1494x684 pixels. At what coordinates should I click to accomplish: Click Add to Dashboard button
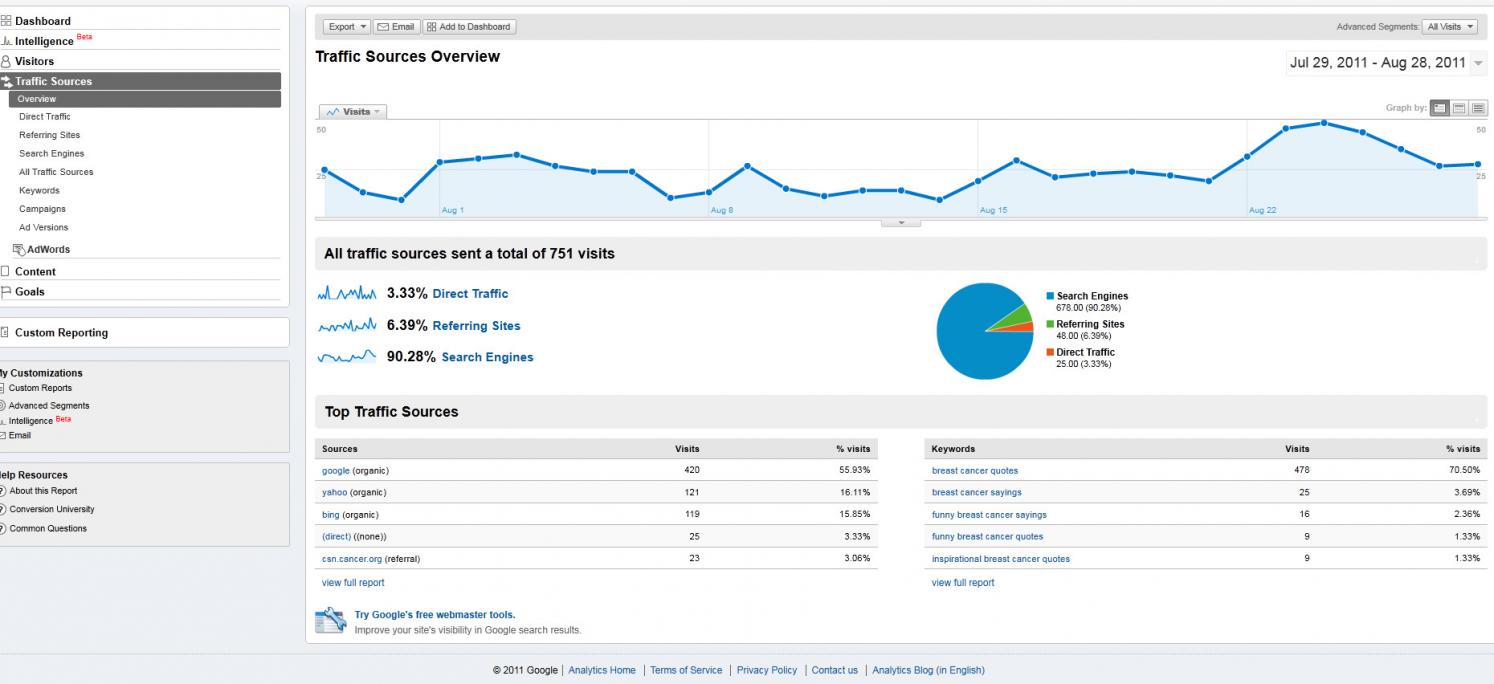[470, 27]
